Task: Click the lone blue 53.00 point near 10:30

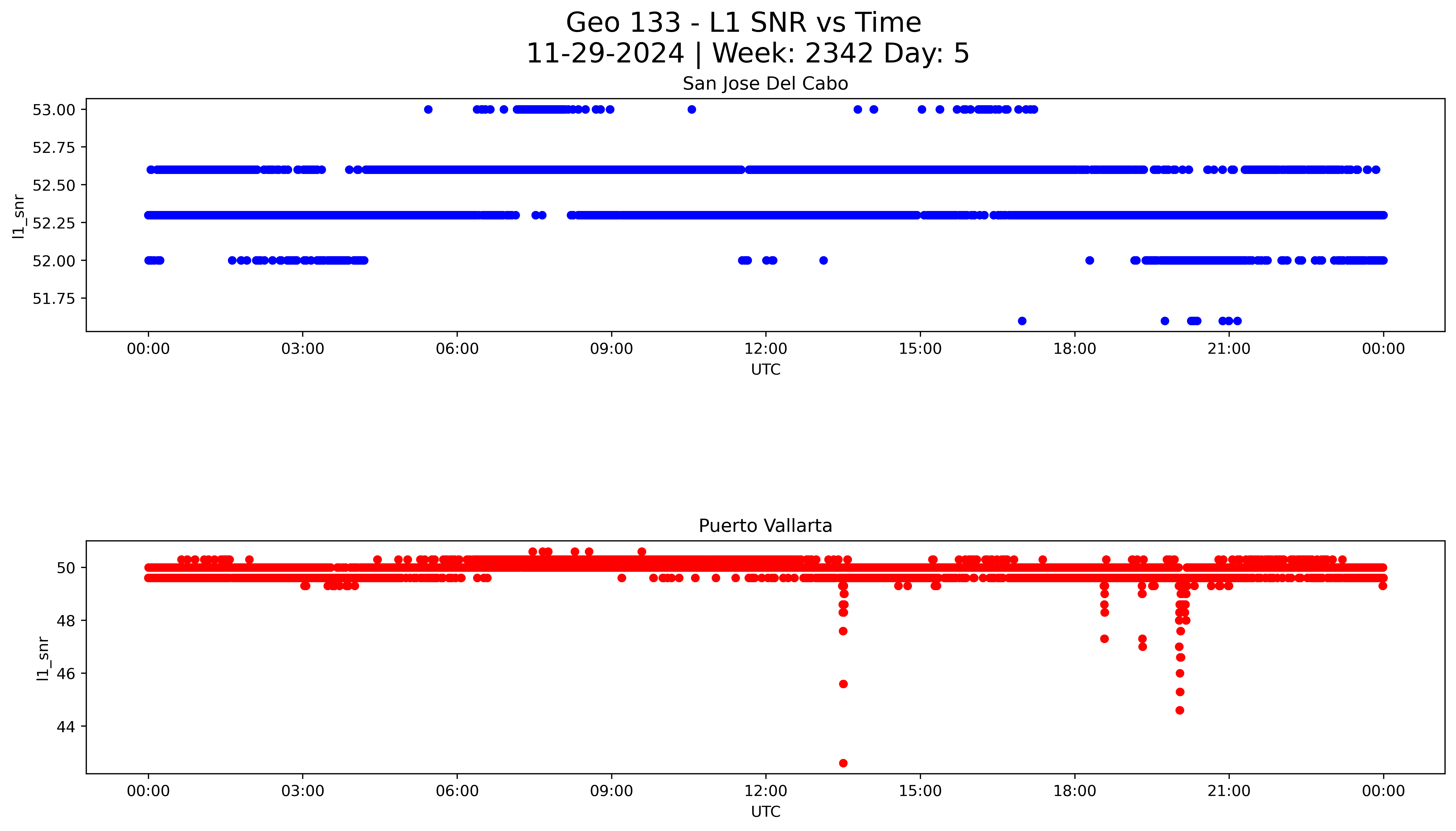Action: (691, 110)
